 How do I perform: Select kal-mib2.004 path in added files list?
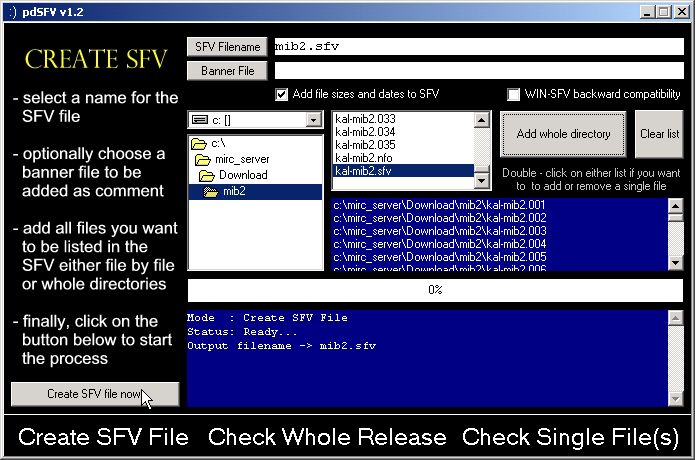coord(499,244)
